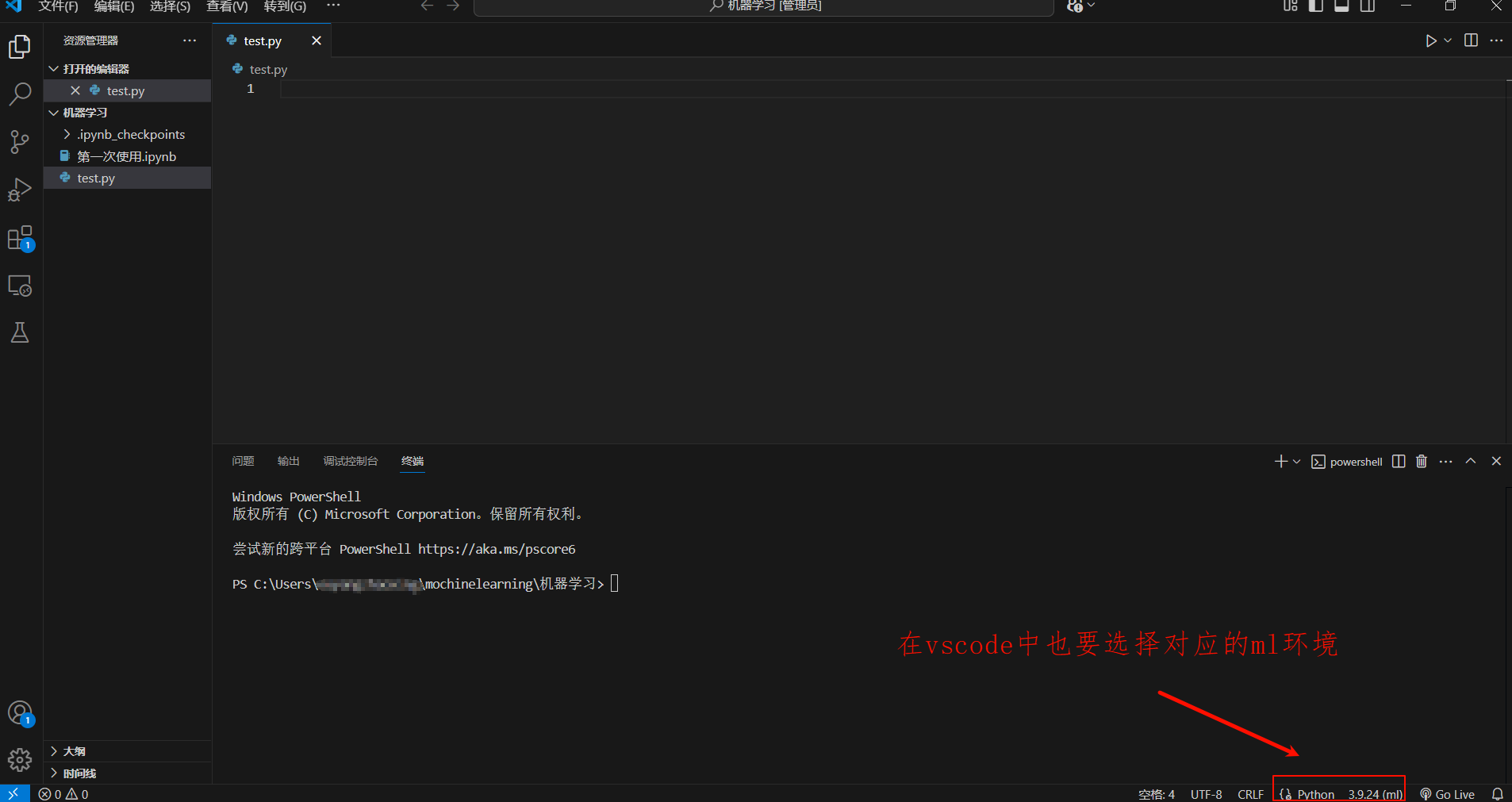
Task: Split the terminal panel
Action: [x=1399, y=462]
